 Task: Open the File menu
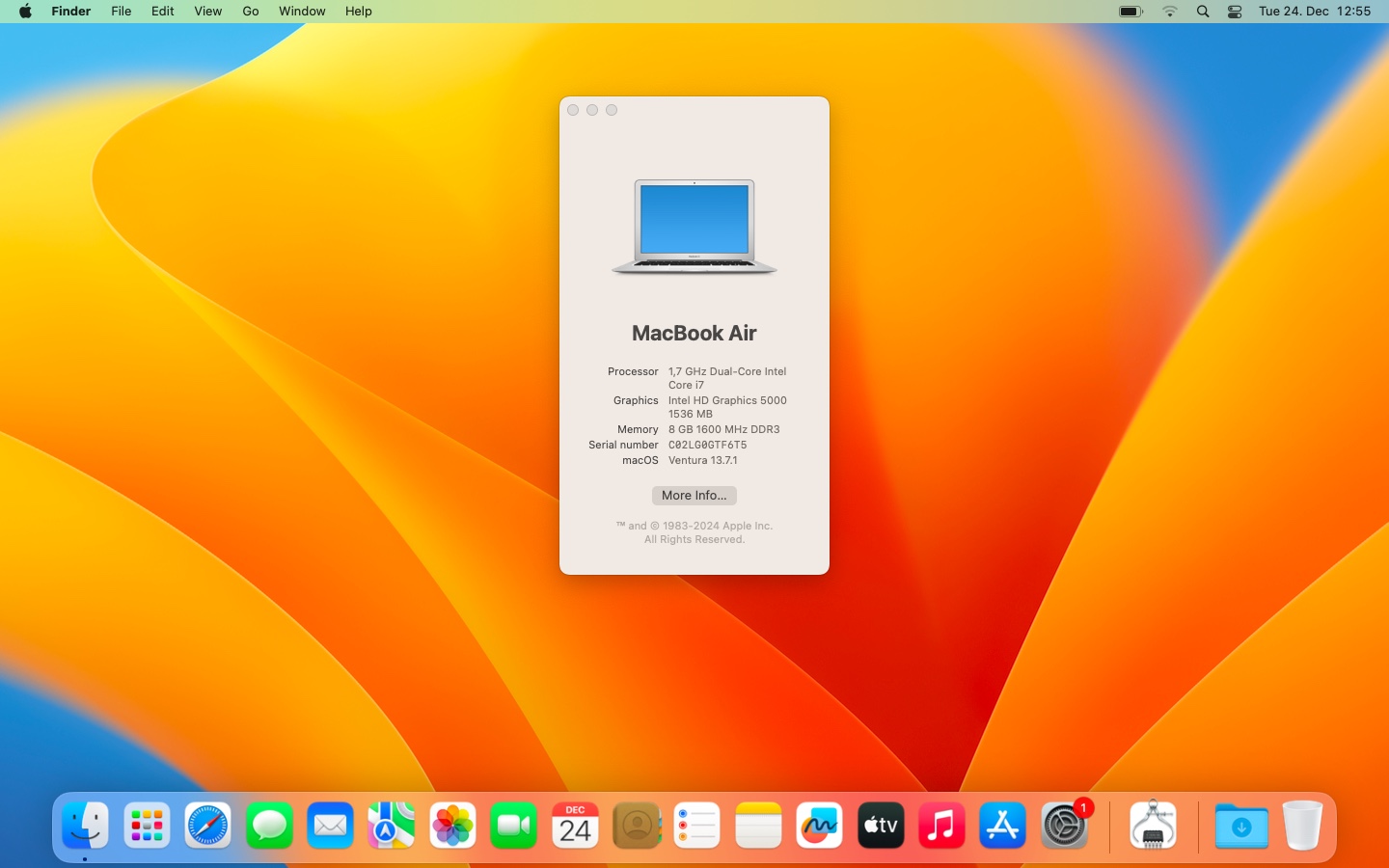[x=122, y=12]
